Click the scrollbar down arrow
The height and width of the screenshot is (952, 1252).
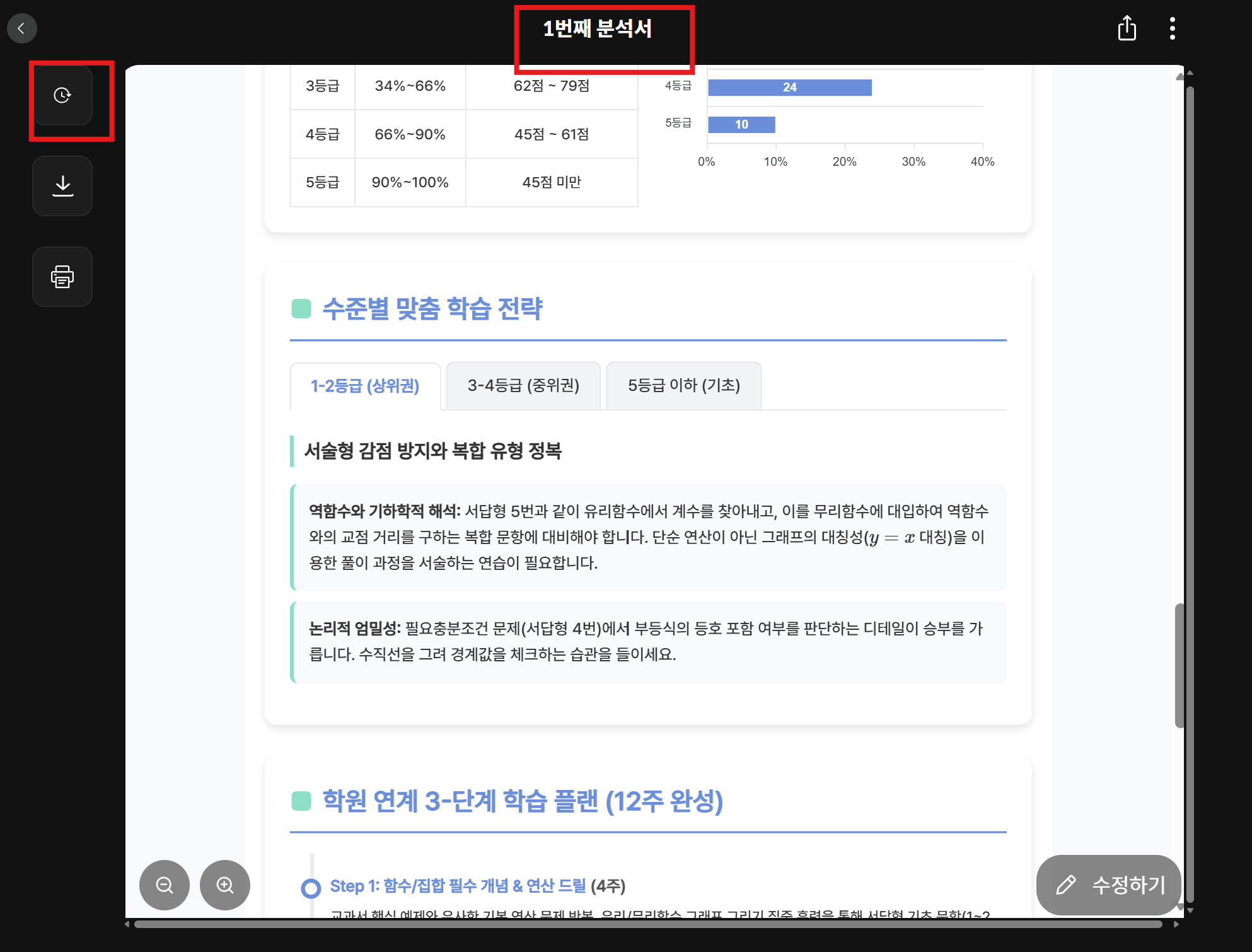point(1190,910)
